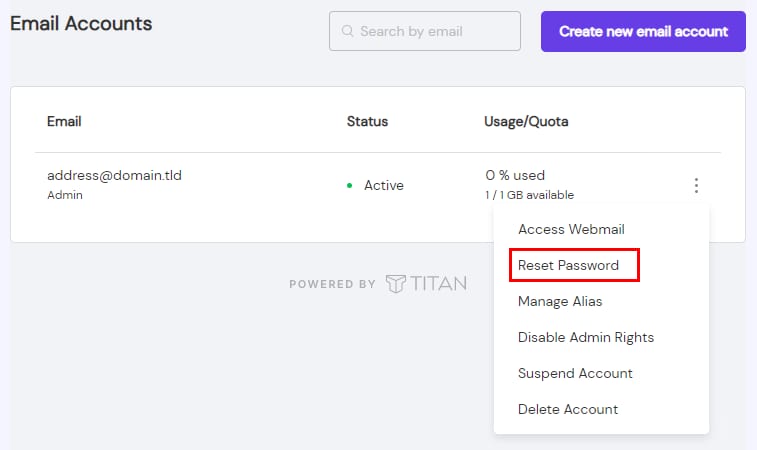The height and width of the screenshot is (450, 757).
Task: Click the Email Accounts page heading
Action: [x=81, y=23]
